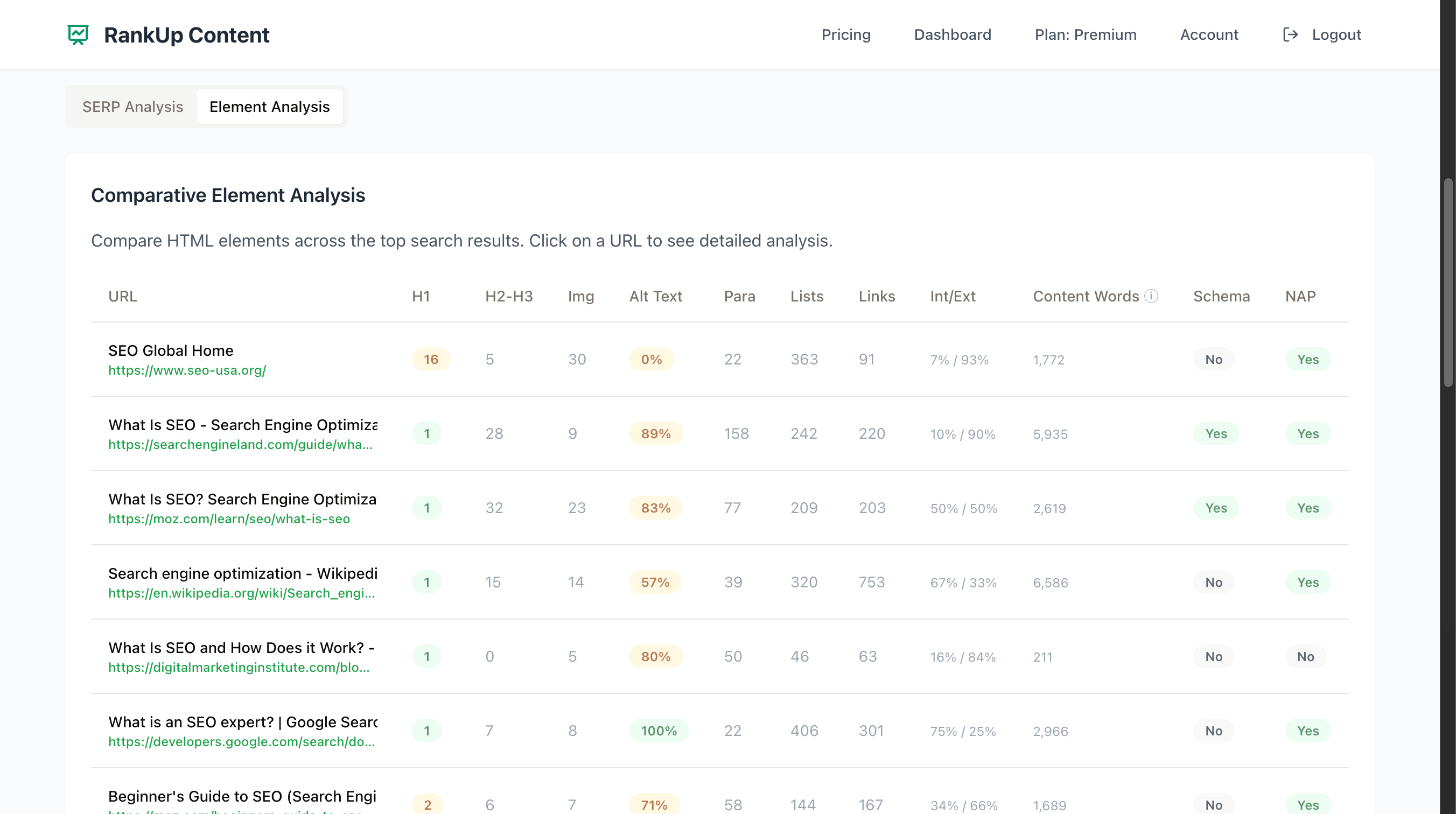
Task: Click the page vertical scrollbar thumb
Action: point(1447,283)
